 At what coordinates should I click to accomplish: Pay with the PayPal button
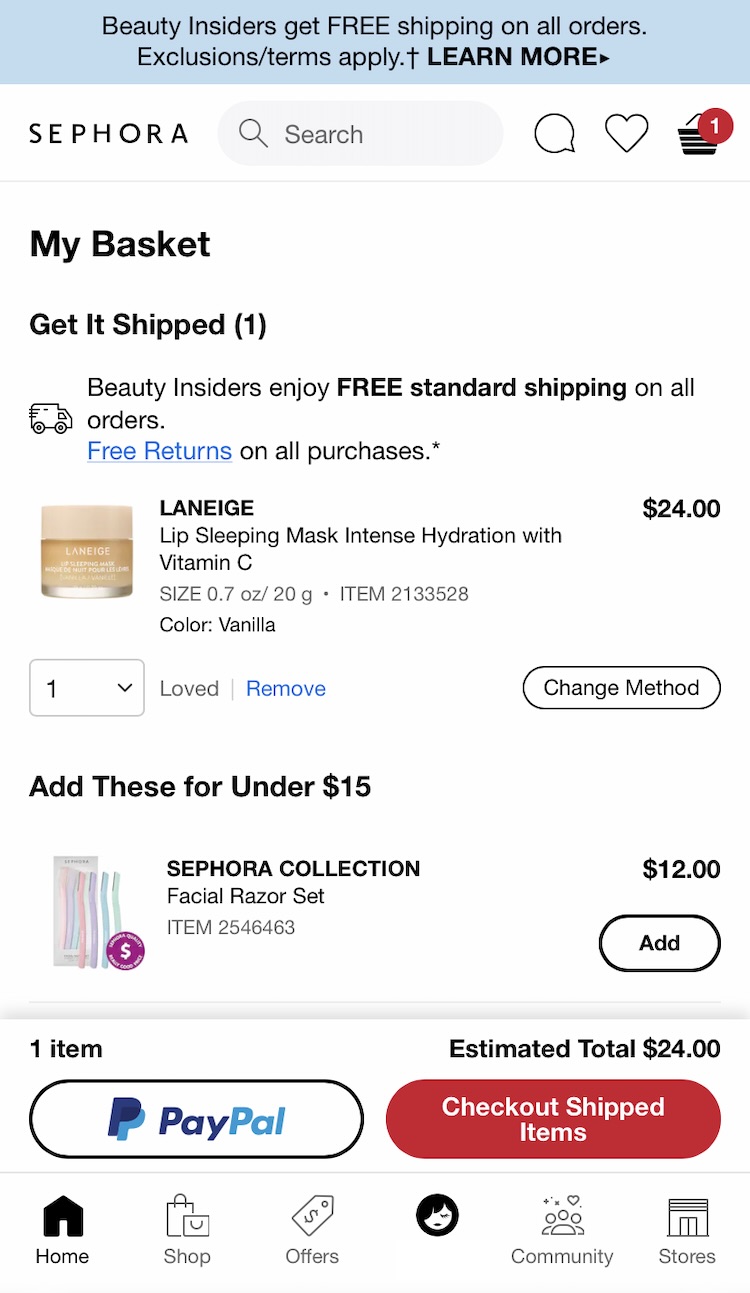click(x=196, y=1119)
